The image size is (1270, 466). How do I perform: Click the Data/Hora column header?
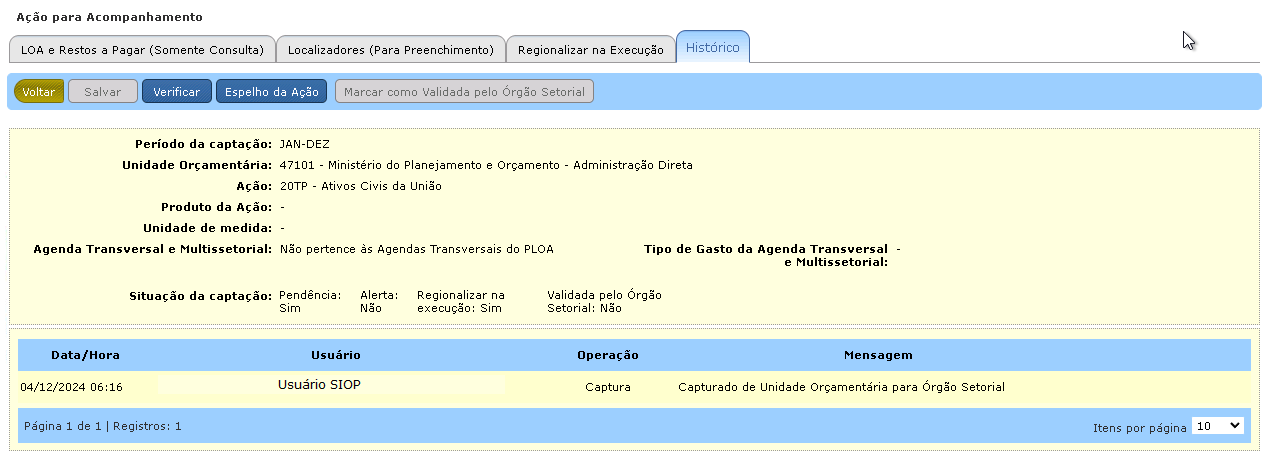[x=85, y=355]
